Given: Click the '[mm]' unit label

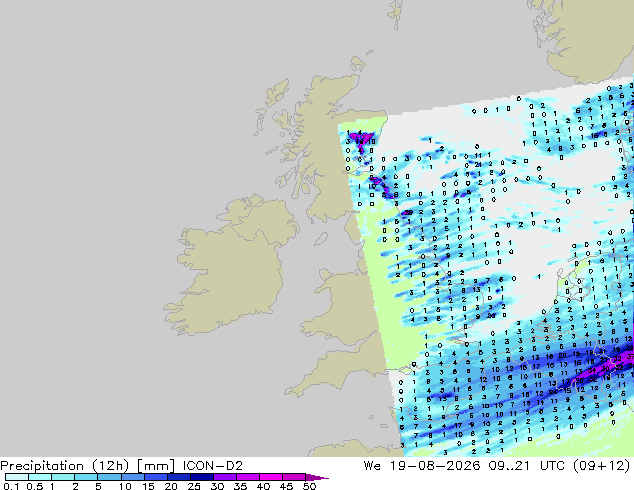Looking at the screenshot, I should click(156, 466).
